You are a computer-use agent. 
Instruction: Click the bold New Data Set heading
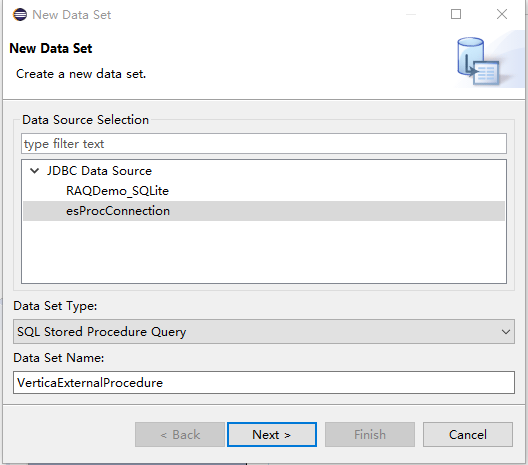click(51, 48)
